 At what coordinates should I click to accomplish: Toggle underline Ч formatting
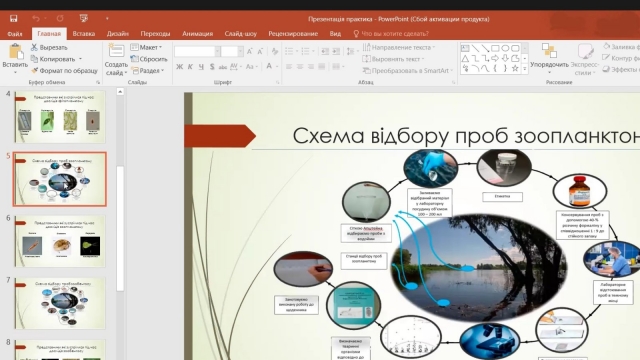tap(201, 67)
